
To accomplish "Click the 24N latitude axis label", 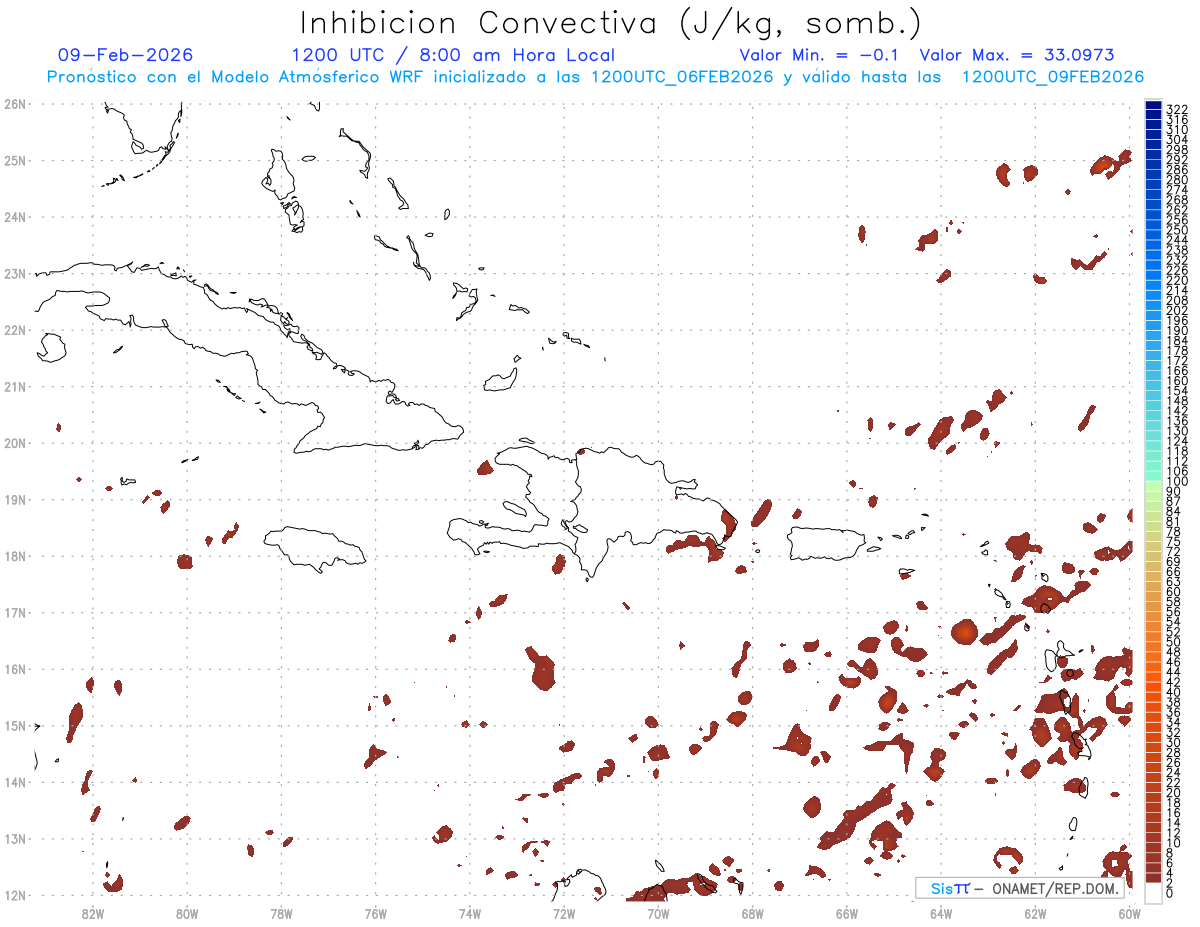I will point(15,217).
